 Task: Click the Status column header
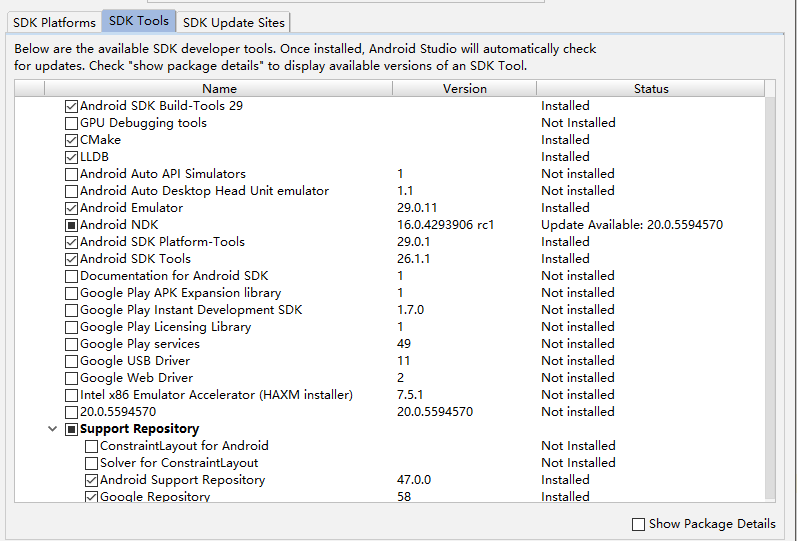point(650,89)
